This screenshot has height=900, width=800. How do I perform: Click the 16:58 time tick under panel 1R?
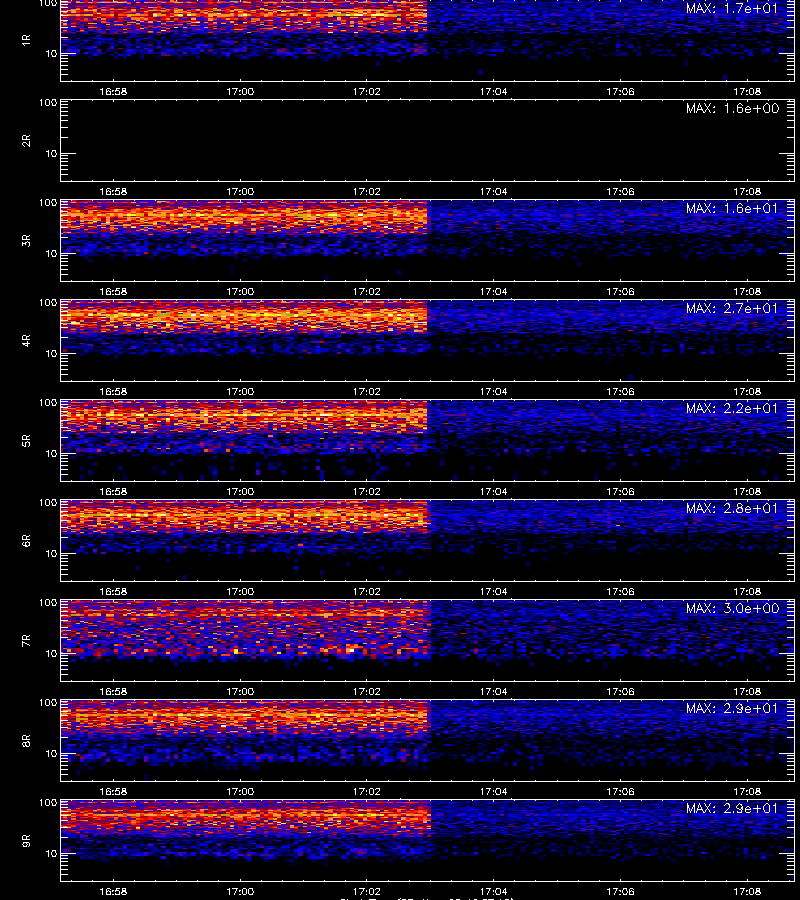coord(113,91)
